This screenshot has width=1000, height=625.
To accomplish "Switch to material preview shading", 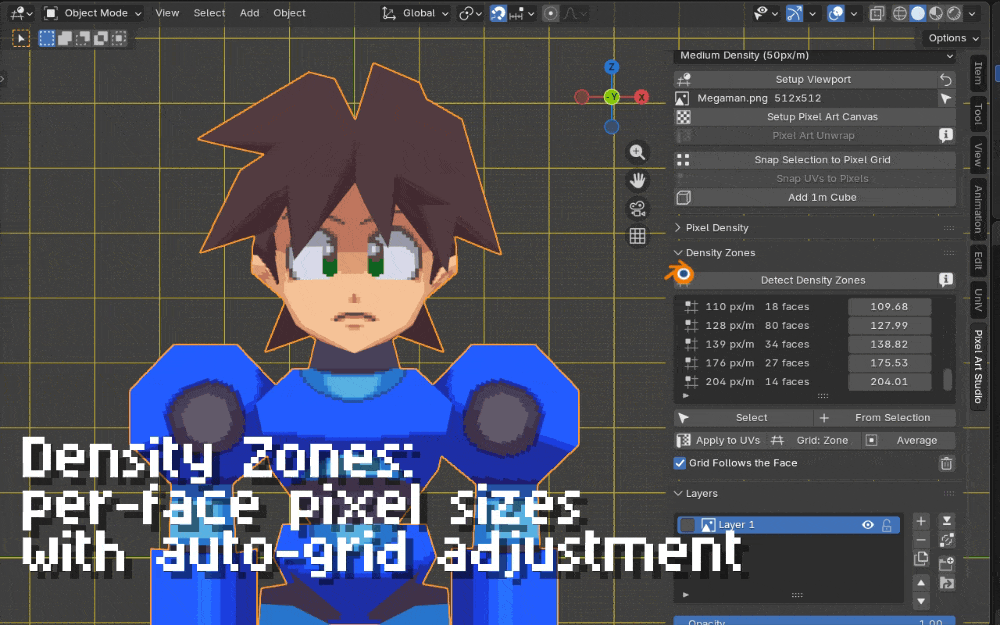I will coord(936,13).
